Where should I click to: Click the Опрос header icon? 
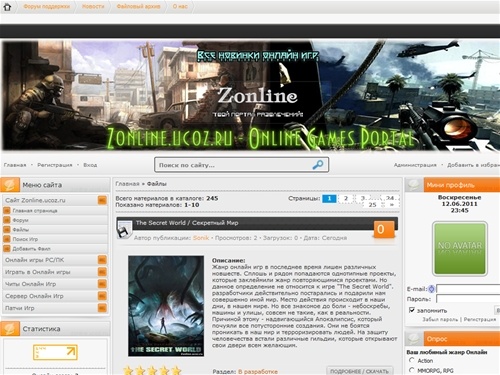pyautogui.click(x=414, y=339)
